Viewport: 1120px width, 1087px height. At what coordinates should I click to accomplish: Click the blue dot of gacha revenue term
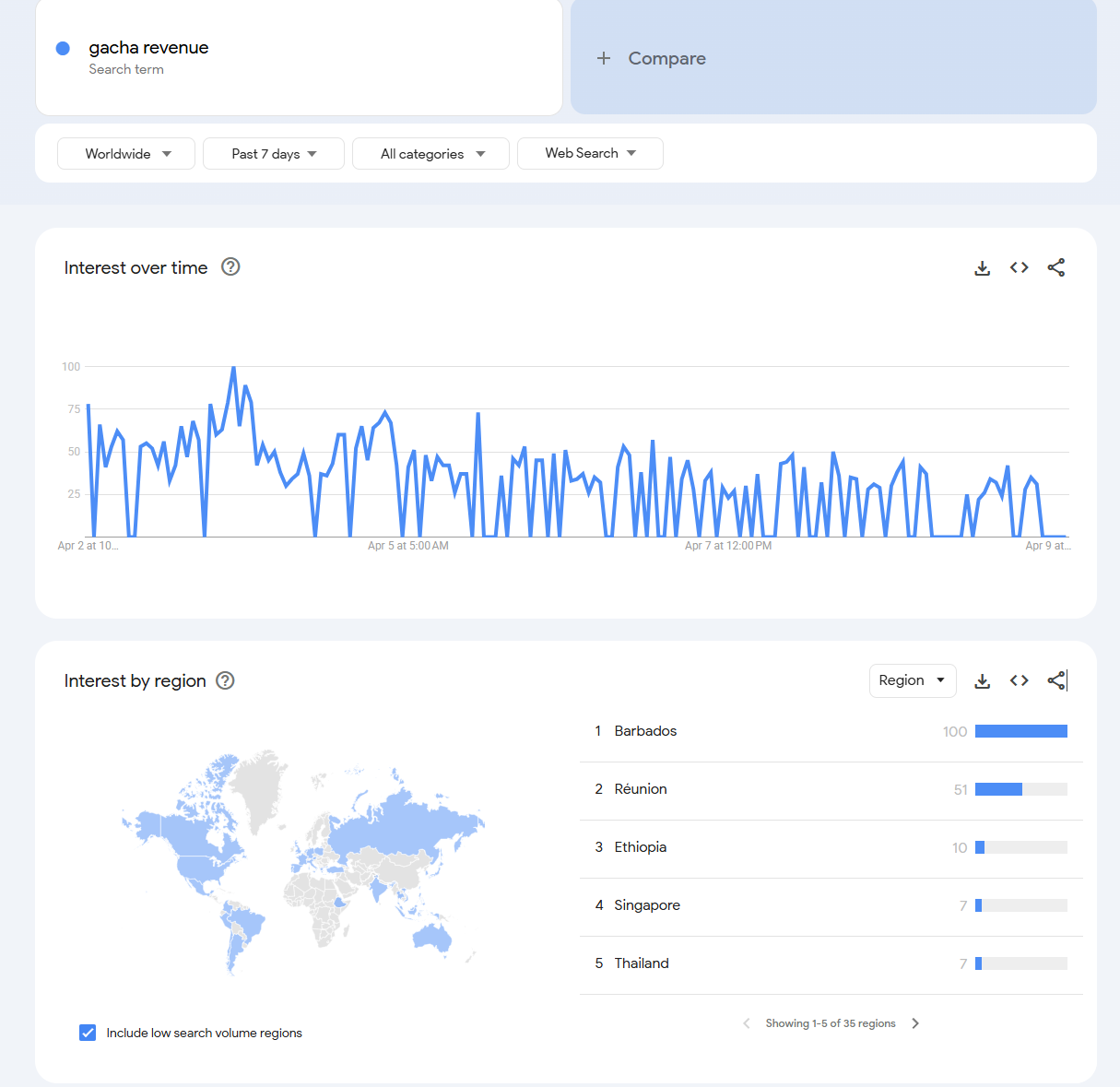(63, 48)
